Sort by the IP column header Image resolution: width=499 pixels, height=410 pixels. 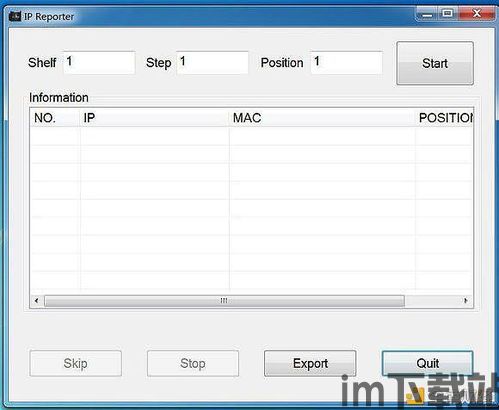point(155,118)
